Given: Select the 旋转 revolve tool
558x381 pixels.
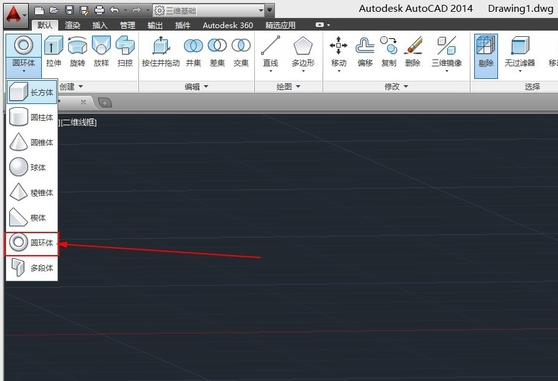Looking at the screenshot, I should (x=78, y=52).
